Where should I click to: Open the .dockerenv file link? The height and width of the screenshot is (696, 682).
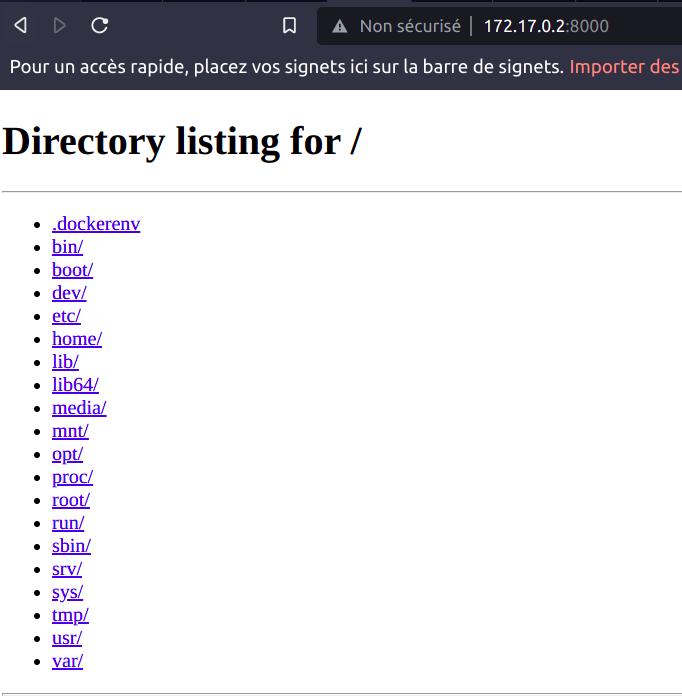(x=96, y=224)
